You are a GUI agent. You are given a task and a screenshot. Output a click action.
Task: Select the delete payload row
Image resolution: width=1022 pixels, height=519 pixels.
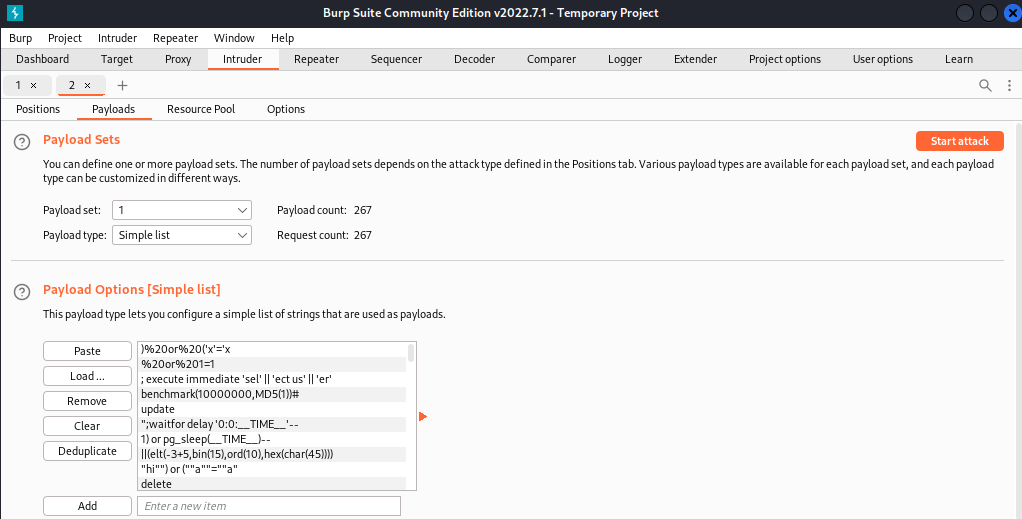coord(272,483)
